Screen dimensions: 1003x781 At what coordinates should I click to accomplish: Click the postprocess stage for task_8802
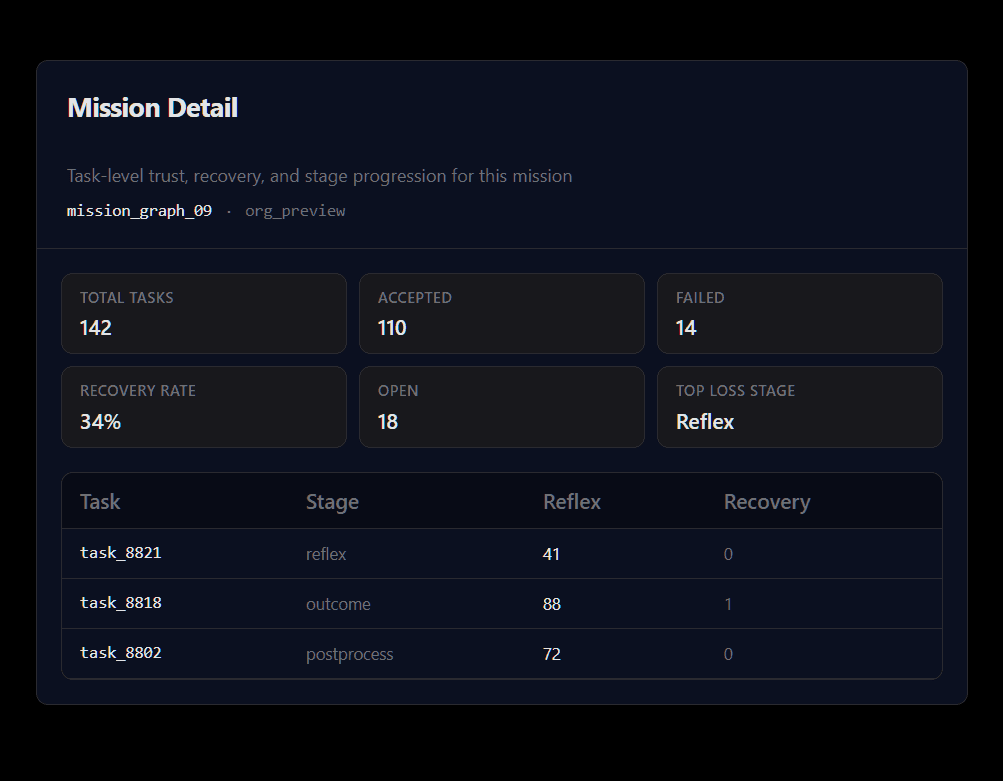pos(349,653)
